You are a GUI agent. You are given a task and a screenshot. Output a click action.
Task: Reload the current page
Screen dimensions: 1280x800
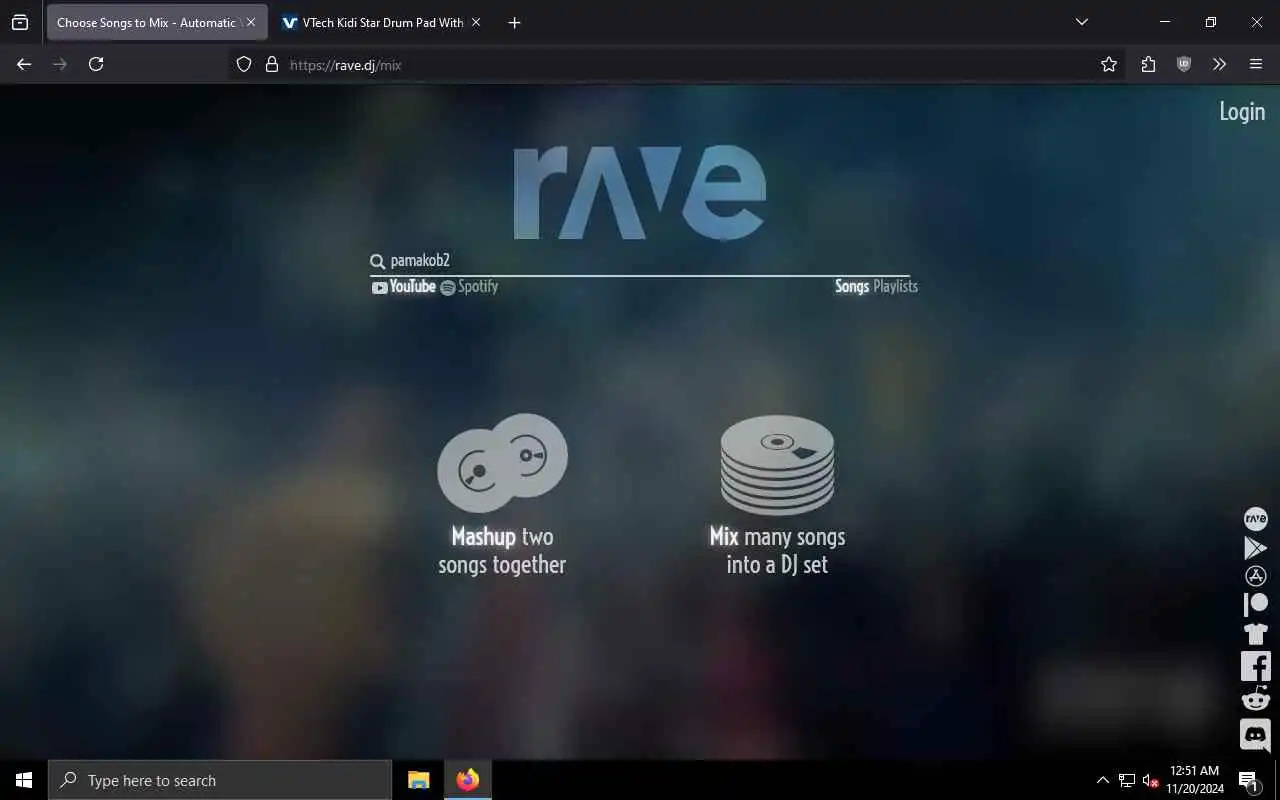point(96,64)
